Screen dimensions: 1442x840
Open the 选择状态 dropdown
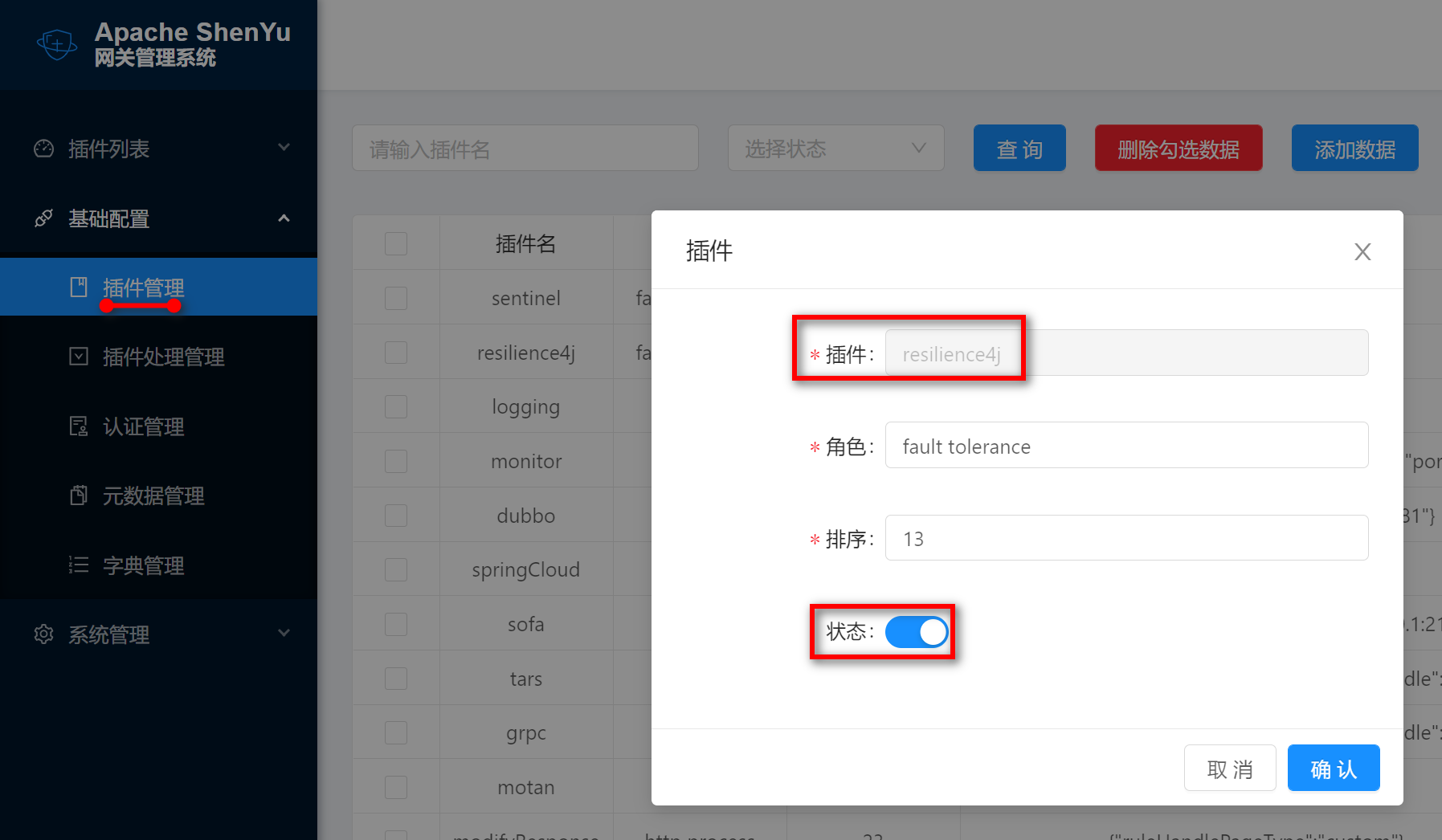pyautogui.click(x=835, y=149)
